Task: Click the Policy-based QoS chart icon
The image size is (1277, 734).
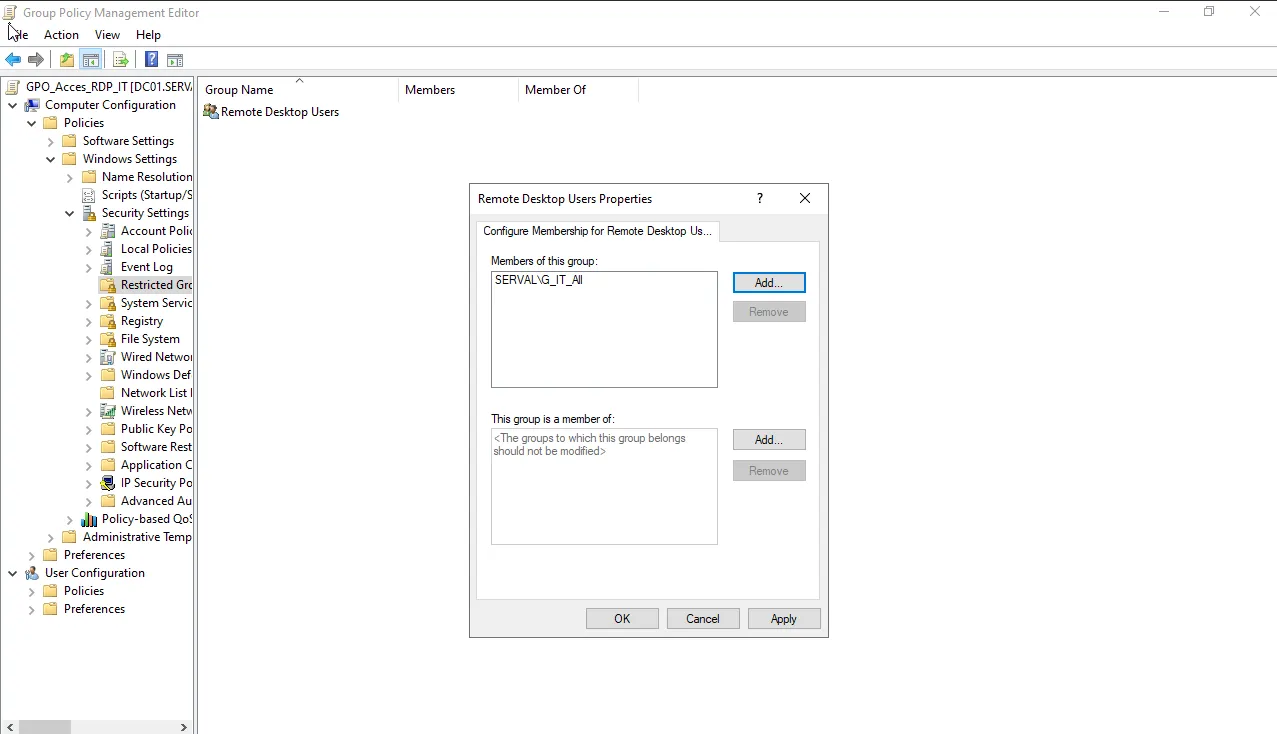Action: (x=90, y=519)
